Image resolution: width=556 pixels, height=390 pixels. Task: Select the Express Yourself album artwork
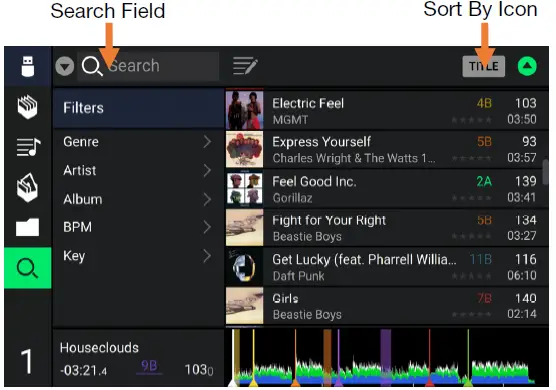245,149
